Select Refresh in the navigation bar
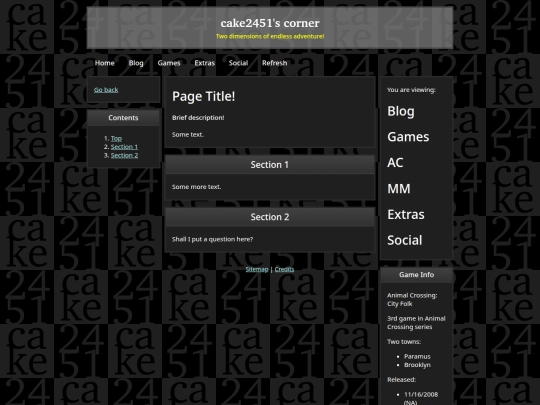The height and width of the screenshot is (405, 540). tap(274, 63)
